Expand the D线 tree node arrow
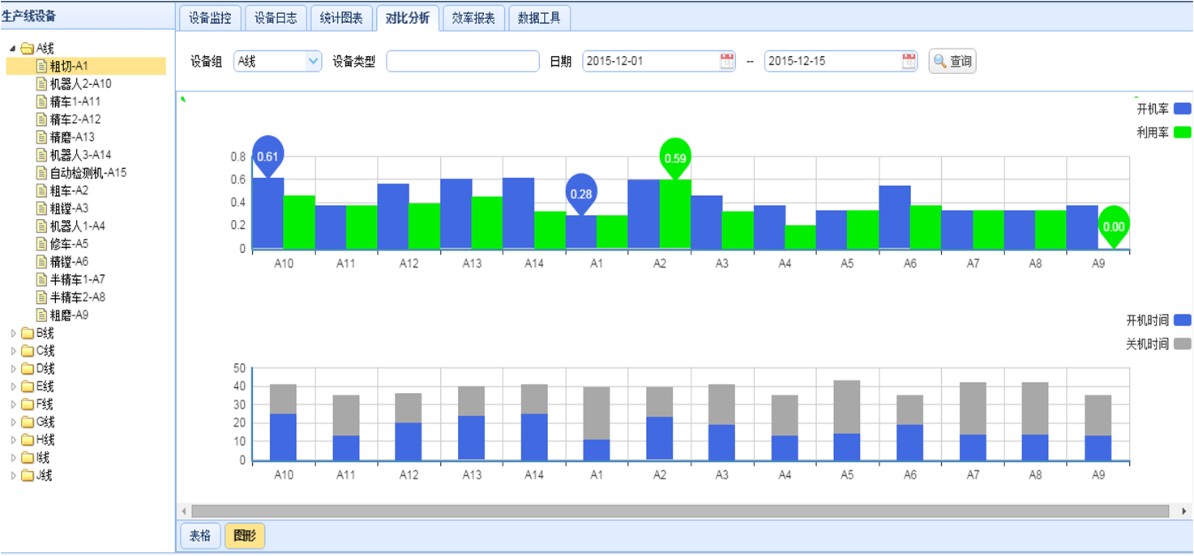The width and height of the screenshot is (1194, 556). (x=13, y=369)
